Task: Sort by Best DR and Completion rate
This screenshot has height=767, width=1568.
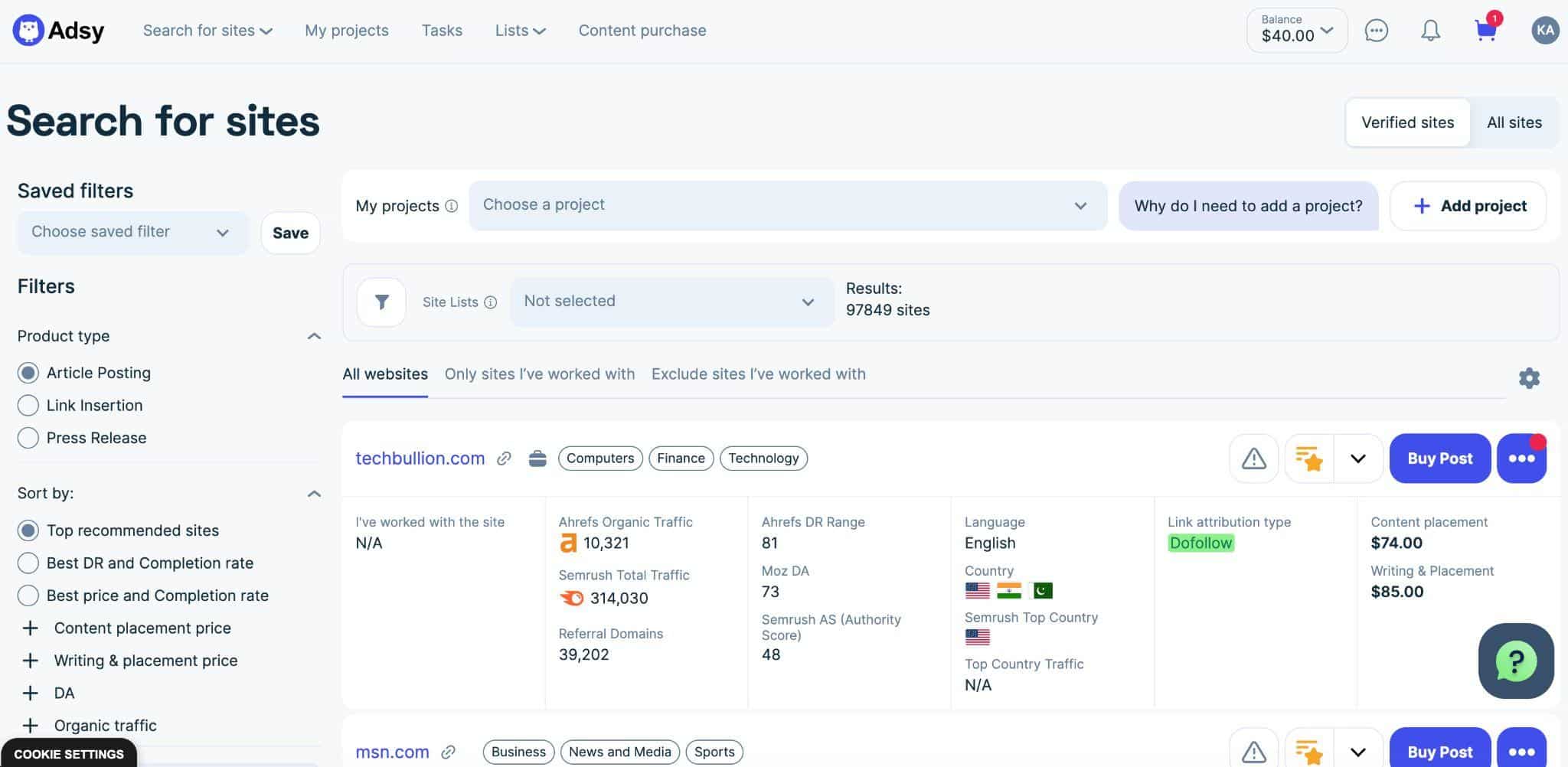Action: pyautogui.click(x=28, y=563)
